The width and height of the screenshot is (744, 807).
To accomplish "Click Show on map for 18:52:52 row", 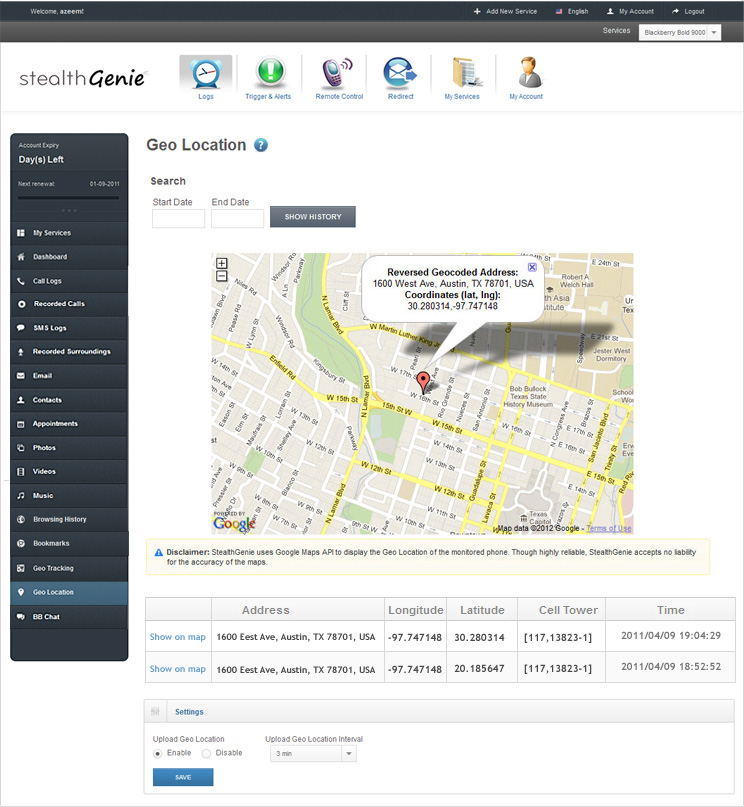I will pyautogui.click(x=178, y=669).
